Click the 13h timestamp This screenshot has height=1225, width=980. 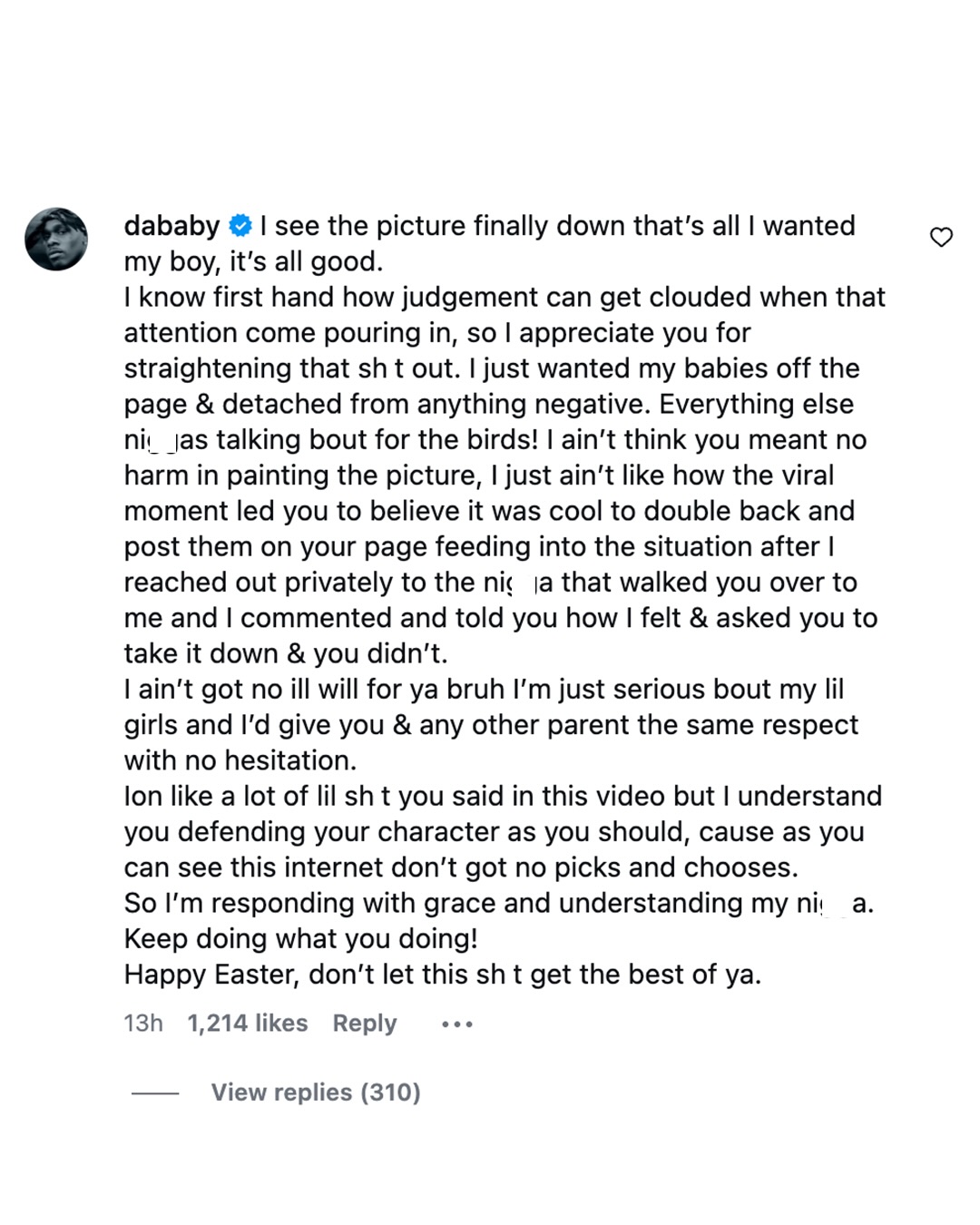[x=142, y=1024]
